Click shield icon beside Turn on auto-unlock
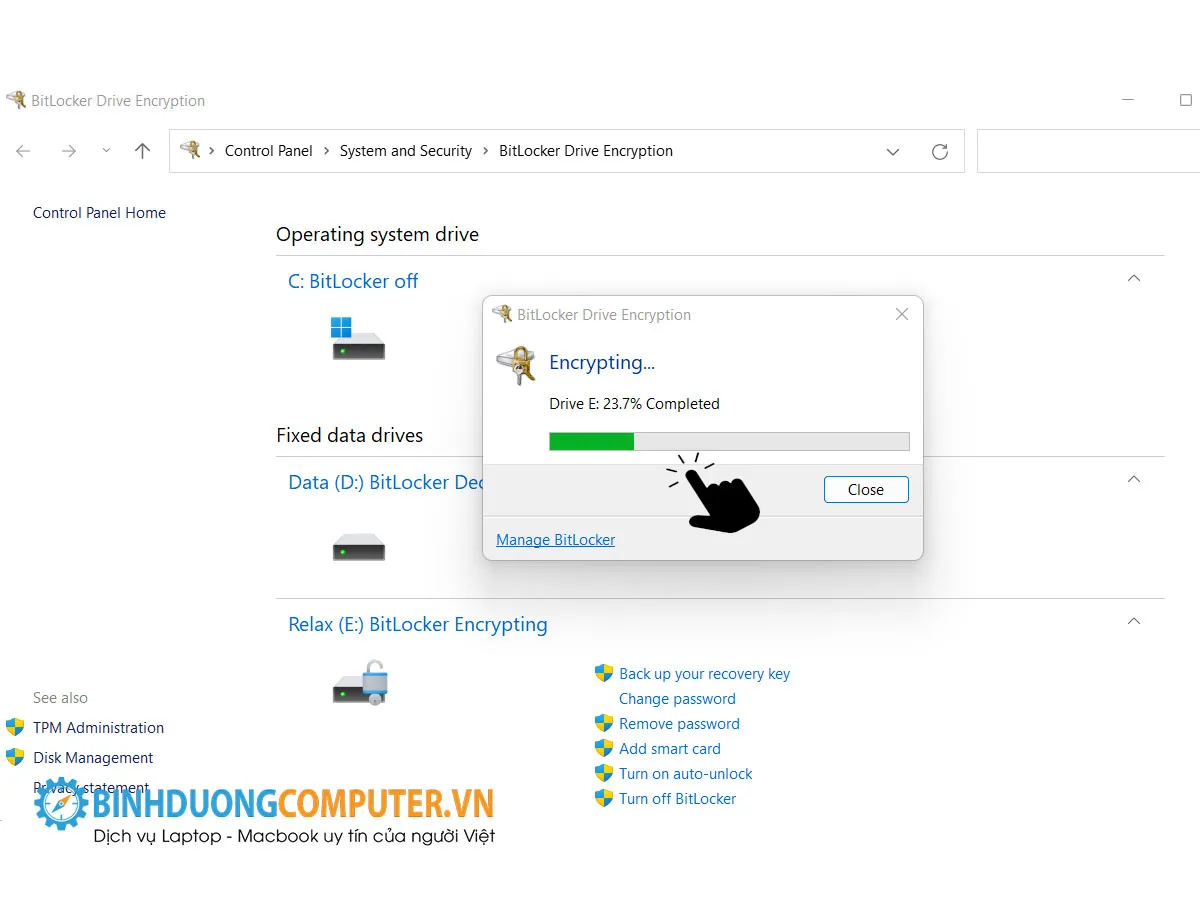Image resolution: width=1200 pixels, height=905 pixels. [x=603, y=773]
